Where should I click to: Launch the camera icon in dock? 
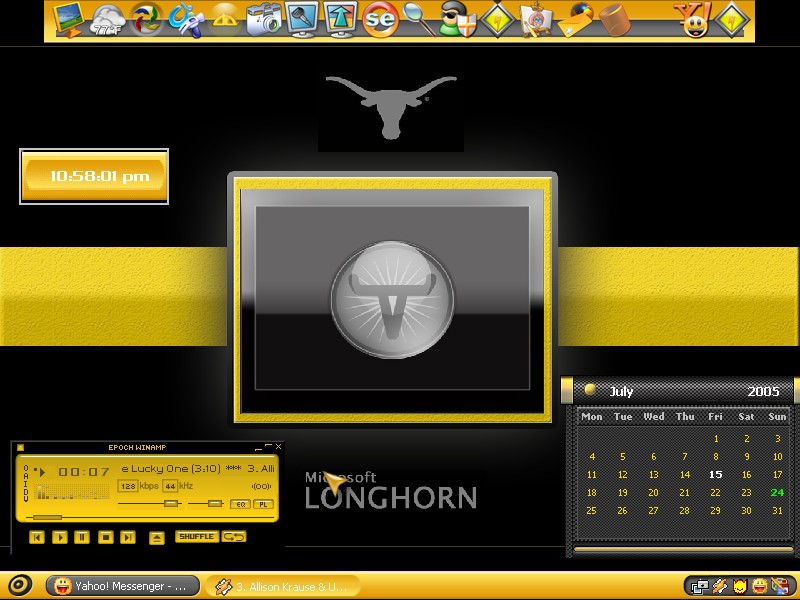click(x=263, y=19)
